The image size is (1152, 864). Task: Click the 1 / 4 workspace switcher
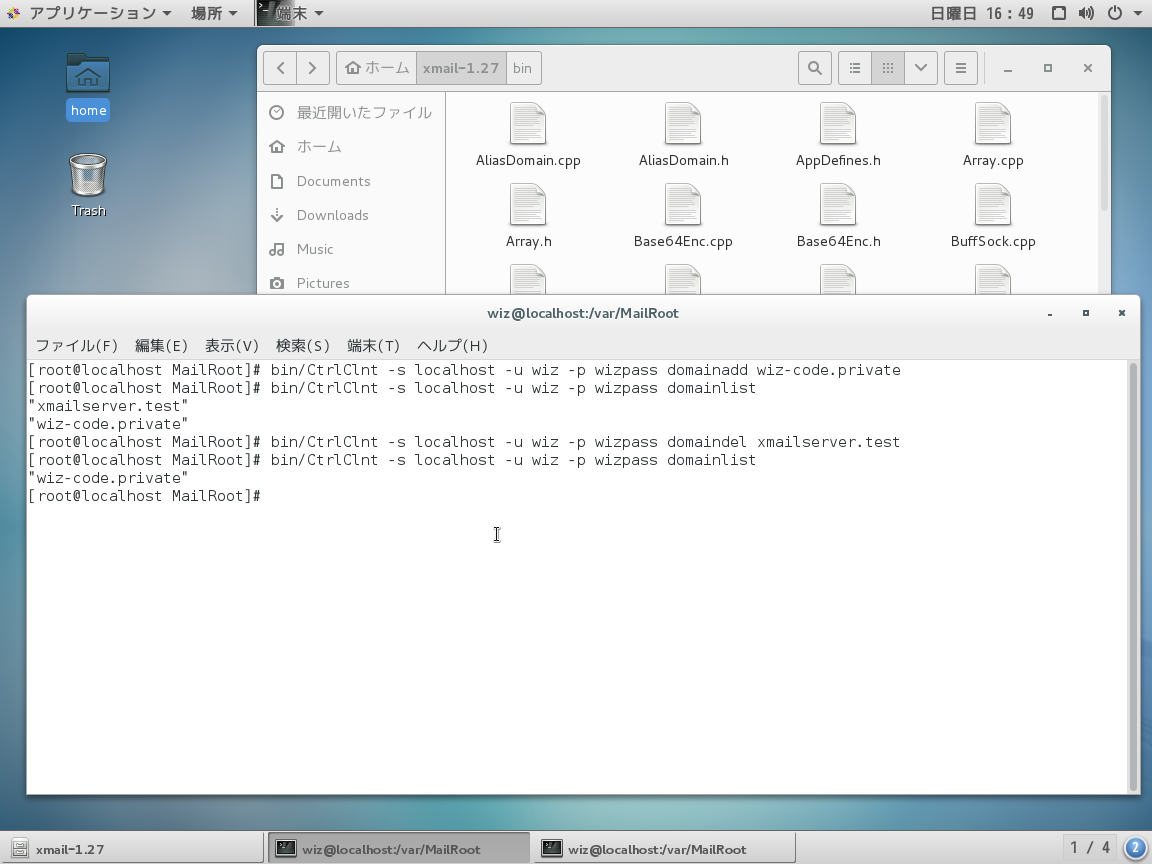[1090, 849]
